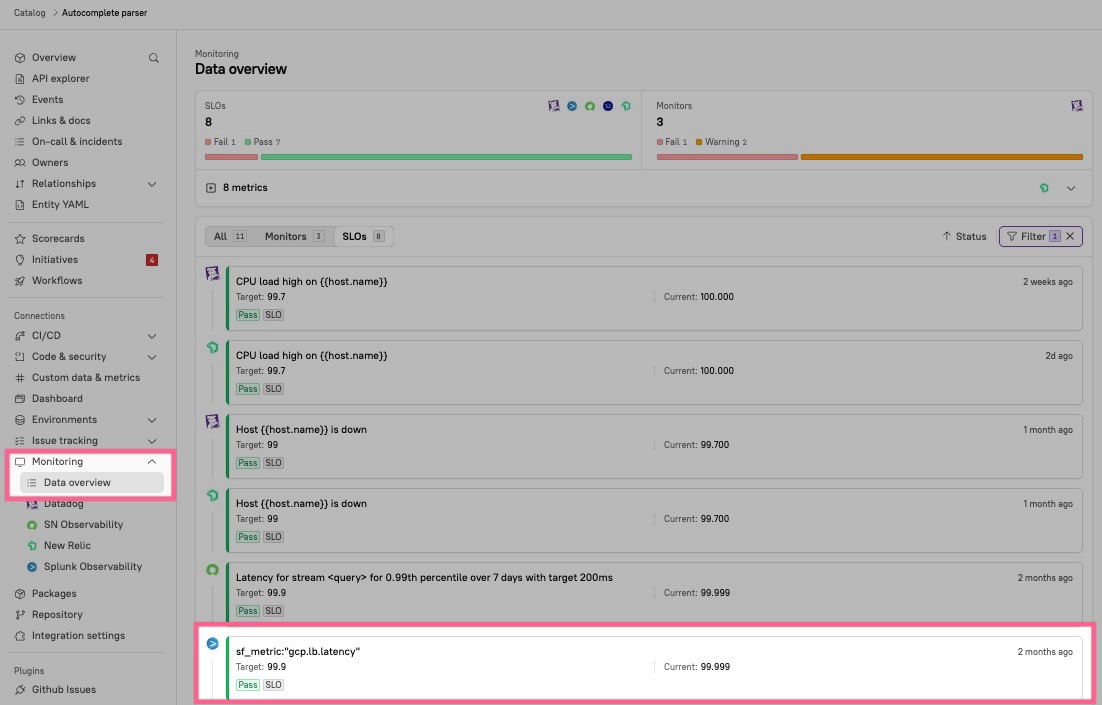Screen dimensions: 1102x705
Task: Switch to the Monitors tab
Action: tap(294, 236)
